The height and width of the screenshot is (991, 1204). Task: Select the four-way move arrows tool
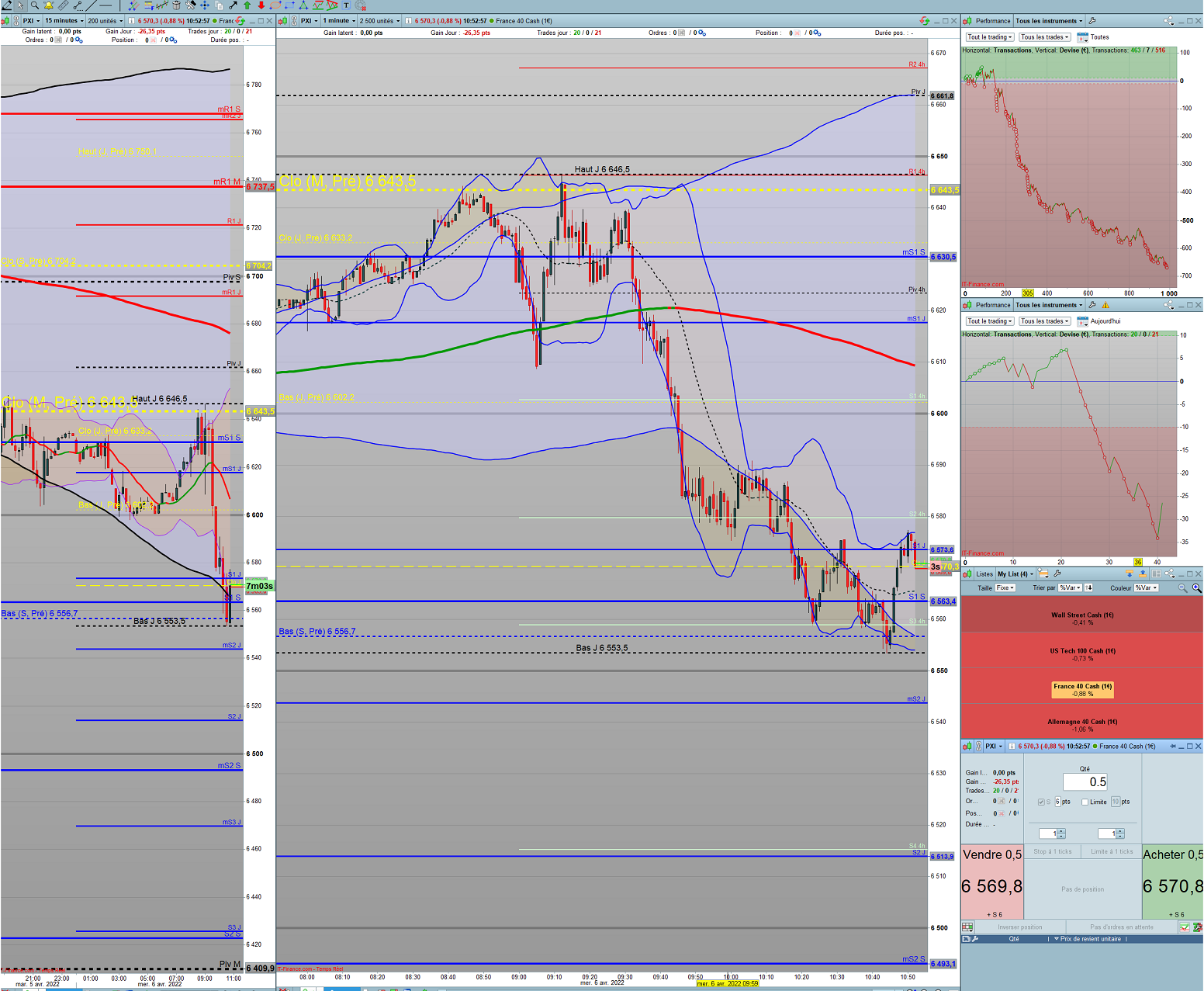click(205, 5)
